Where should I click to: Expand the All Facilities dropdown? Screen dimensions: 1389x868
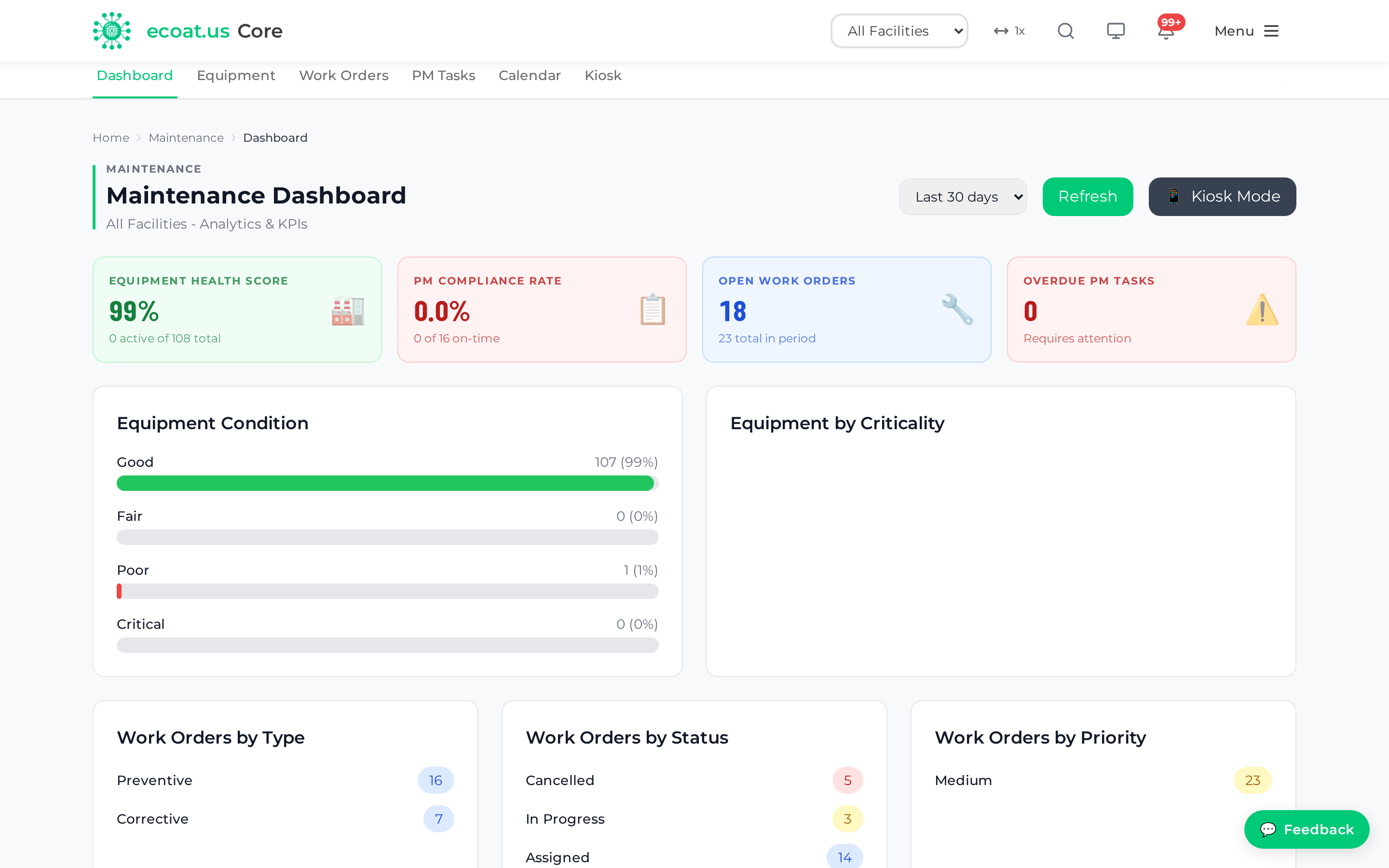899,31
